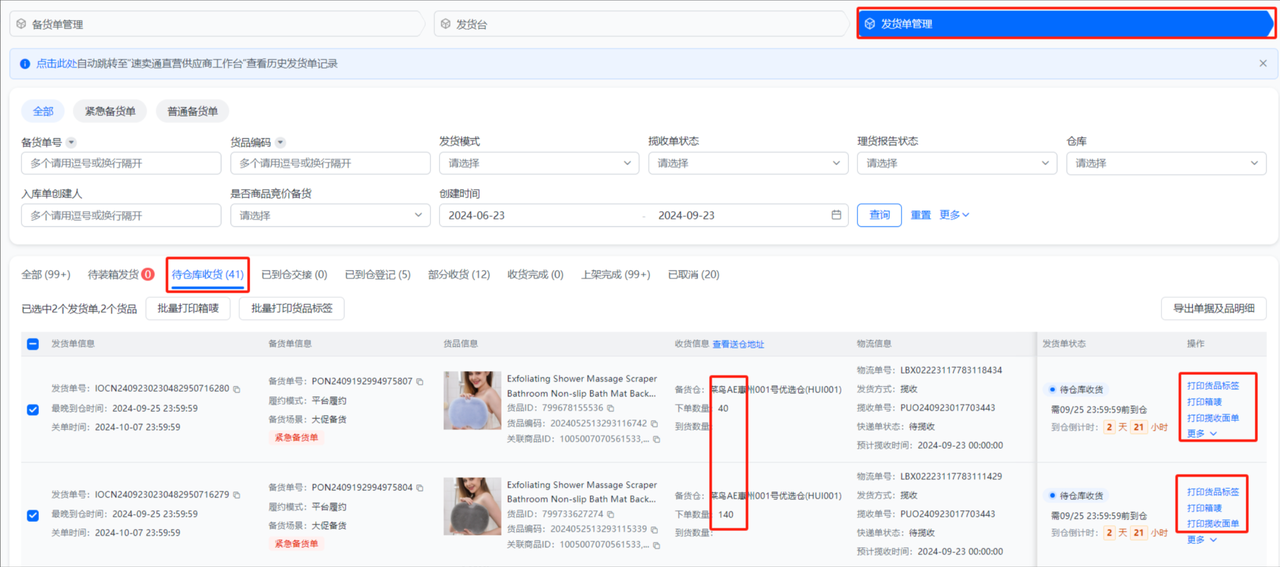The height and width of the screenshot is (567, 1280).
Task: Switch to the 已到仓登记 (5) tab
Action: (x=378, y=274)
